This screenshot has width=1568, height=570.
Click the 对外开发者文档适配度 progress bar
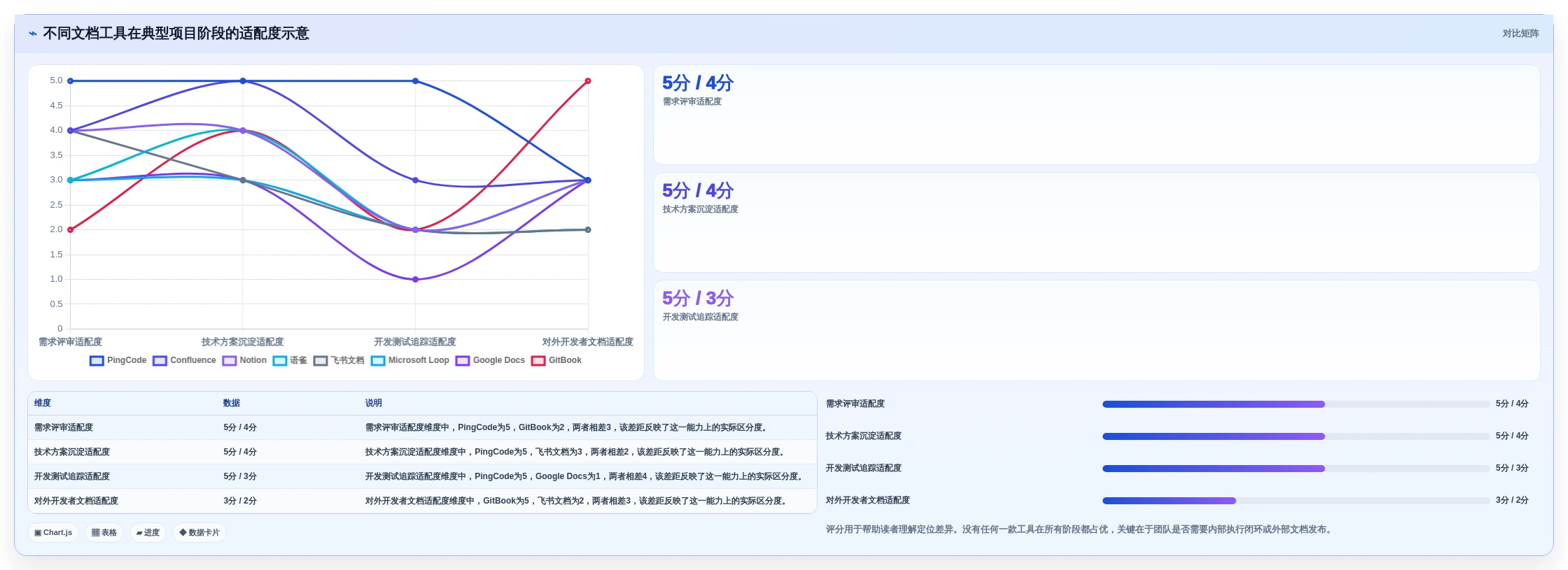1296,501
